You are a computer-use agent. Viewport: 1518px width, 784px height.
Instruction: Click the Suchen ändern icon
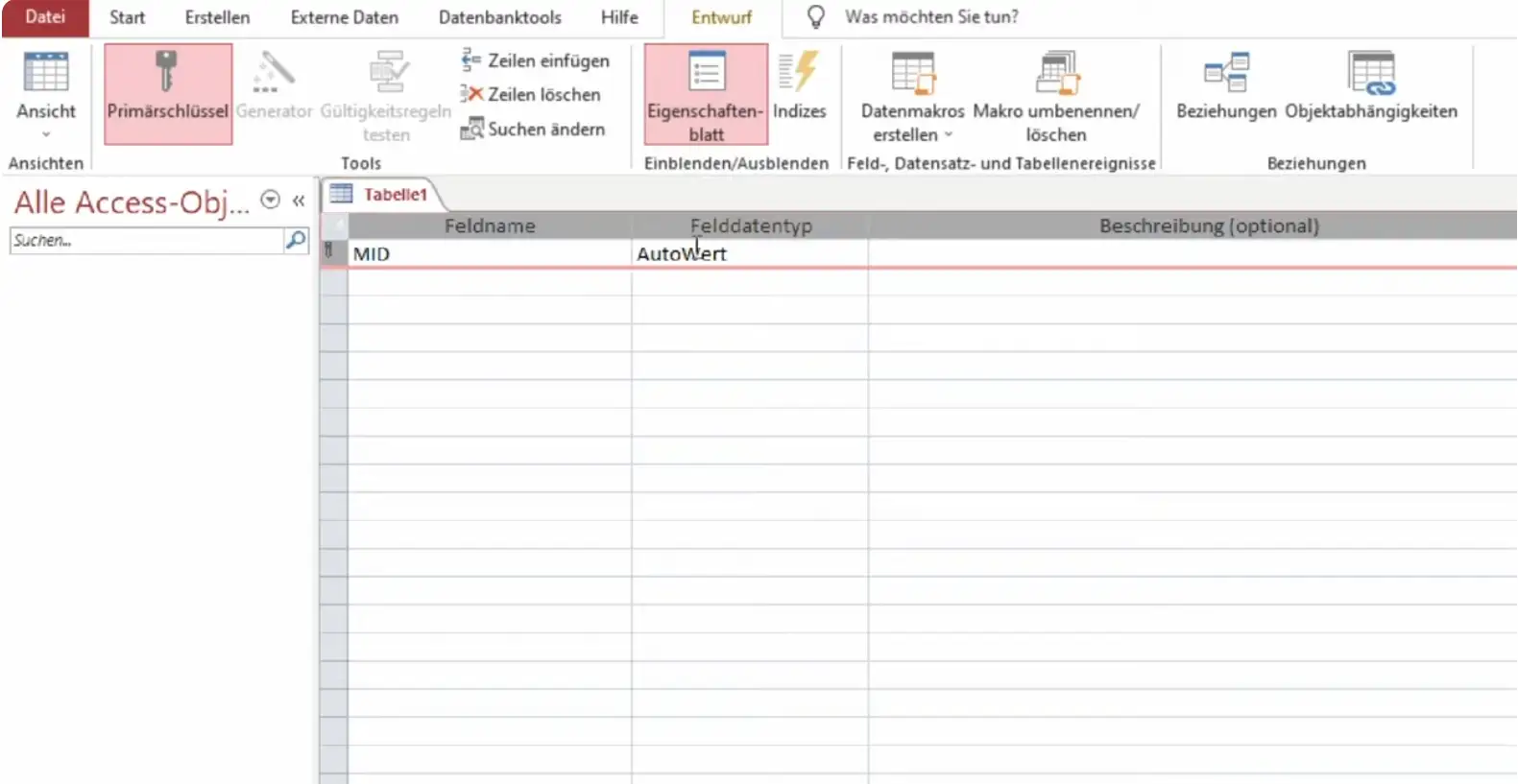pyautogui.click(x=470, y=129)
